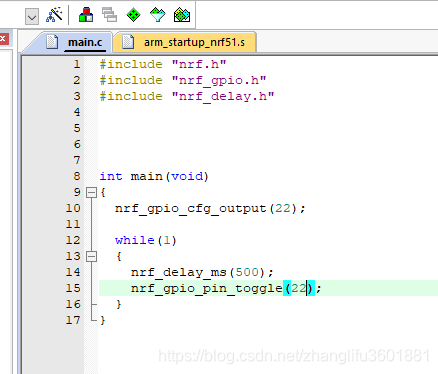Open the Pack Installer icon

tap(182, 15)
